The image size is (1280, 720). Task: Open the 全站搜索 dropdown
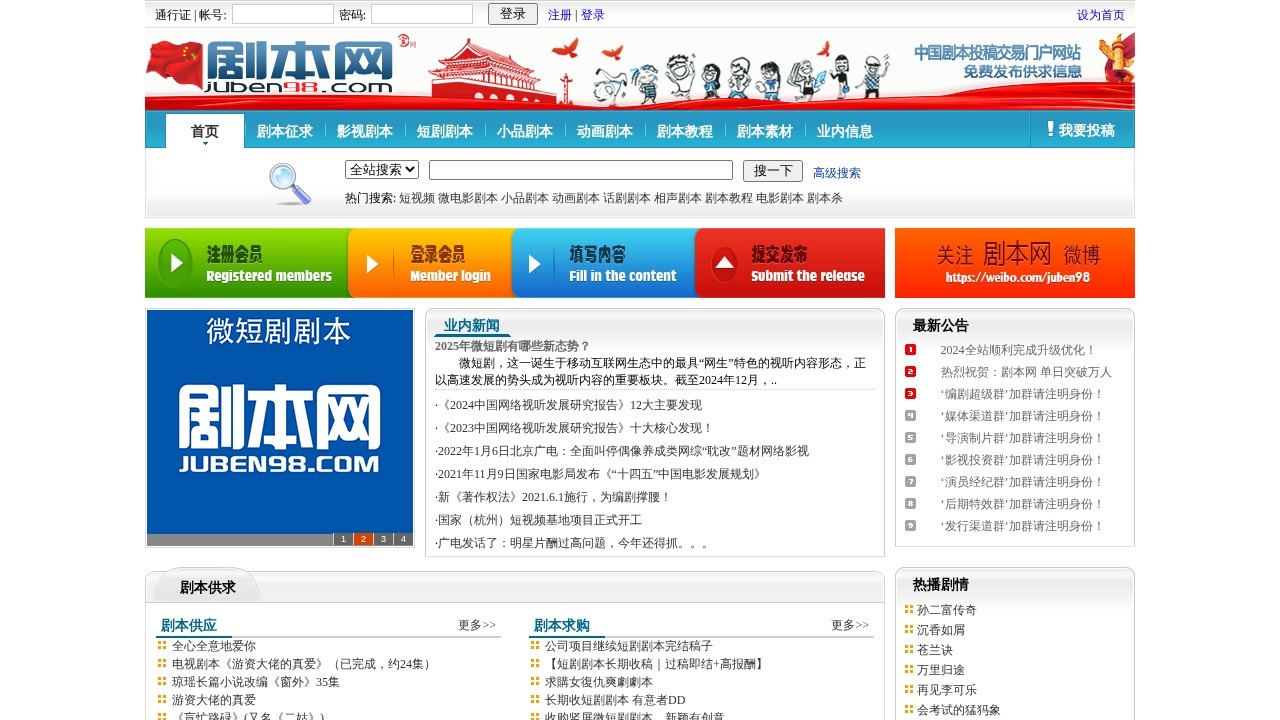(380, 170)
